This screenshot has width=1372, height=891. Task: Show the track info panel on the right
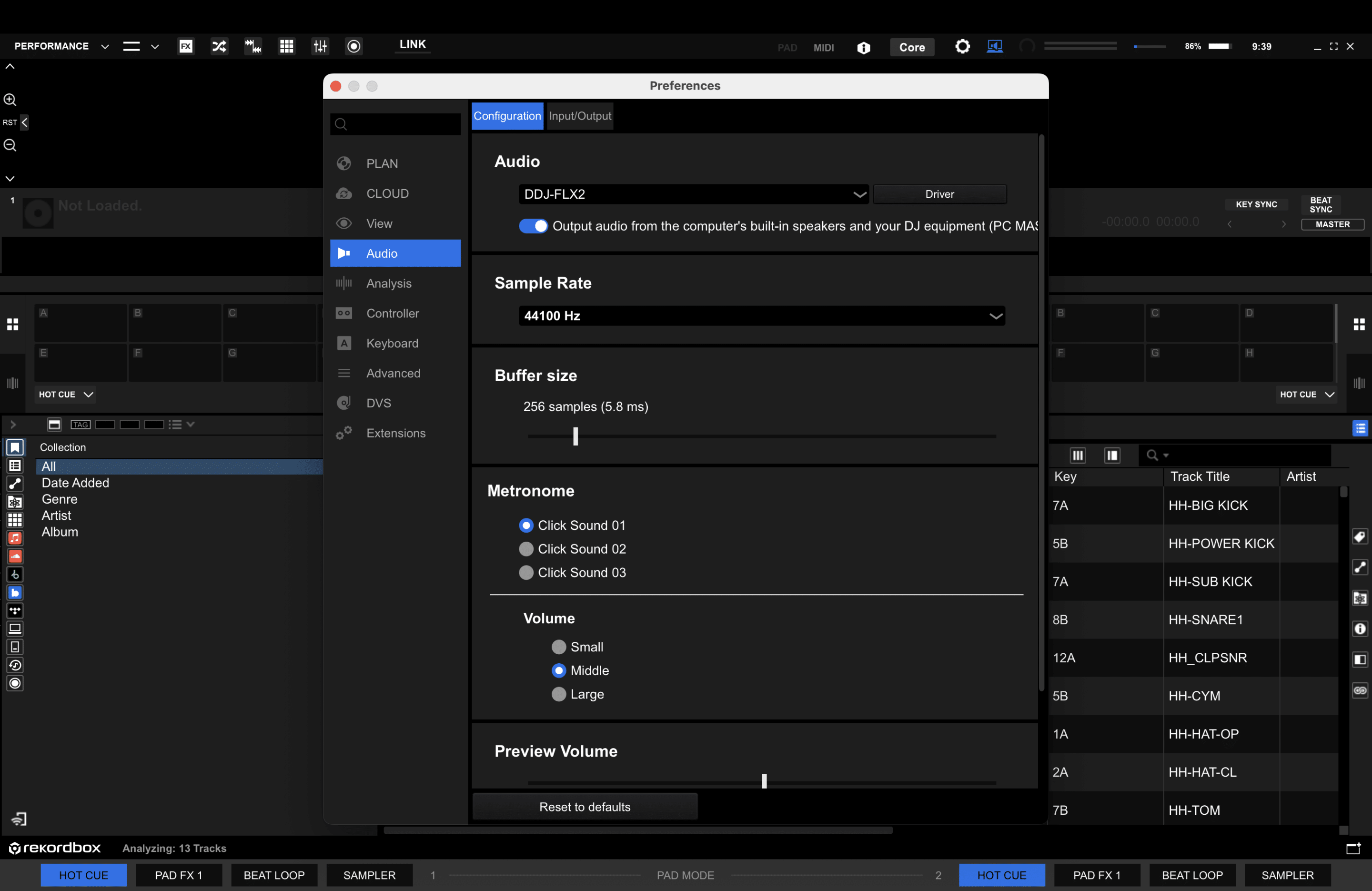1360,628
